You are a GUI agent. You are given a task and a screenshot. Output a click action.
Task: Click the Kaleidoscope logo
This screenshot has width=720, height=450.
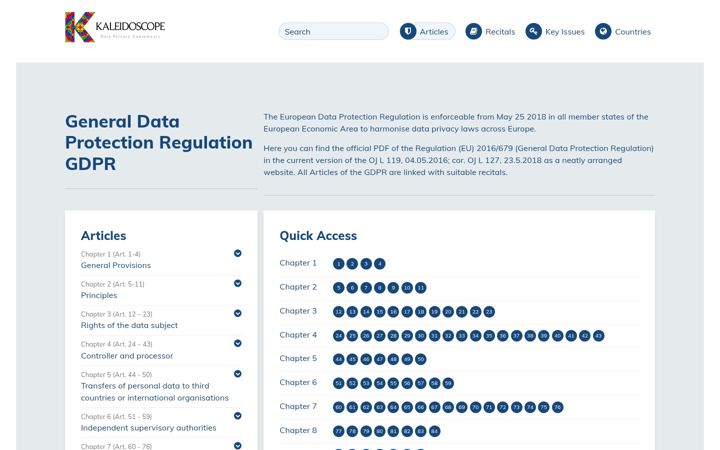pyautogui.click(x=115, y=27)
